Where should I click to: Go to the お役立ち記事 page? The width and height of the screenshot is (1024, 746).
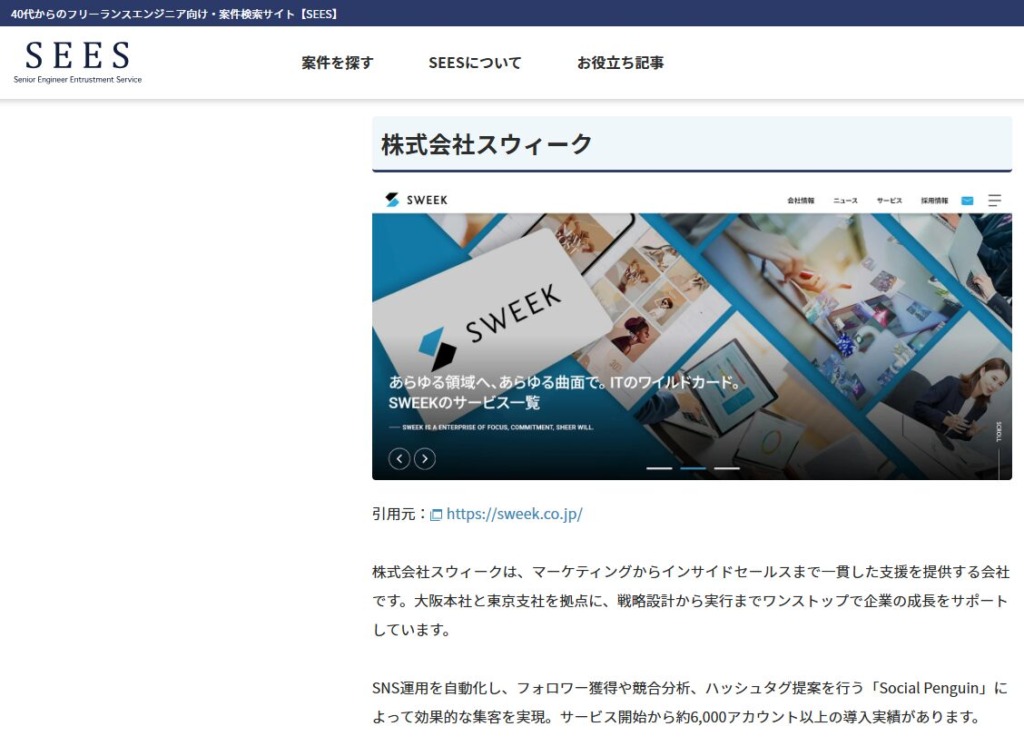(620, 63)
